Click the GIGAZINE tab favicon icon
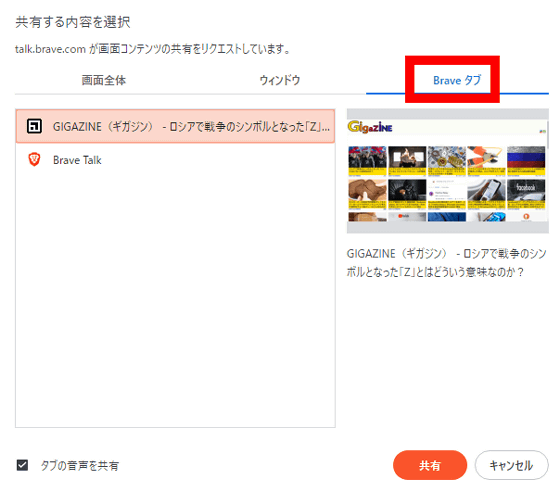Image resolution: width=560 pixels, height=492 pixels. pyautogui.click(x=34, y=126)
